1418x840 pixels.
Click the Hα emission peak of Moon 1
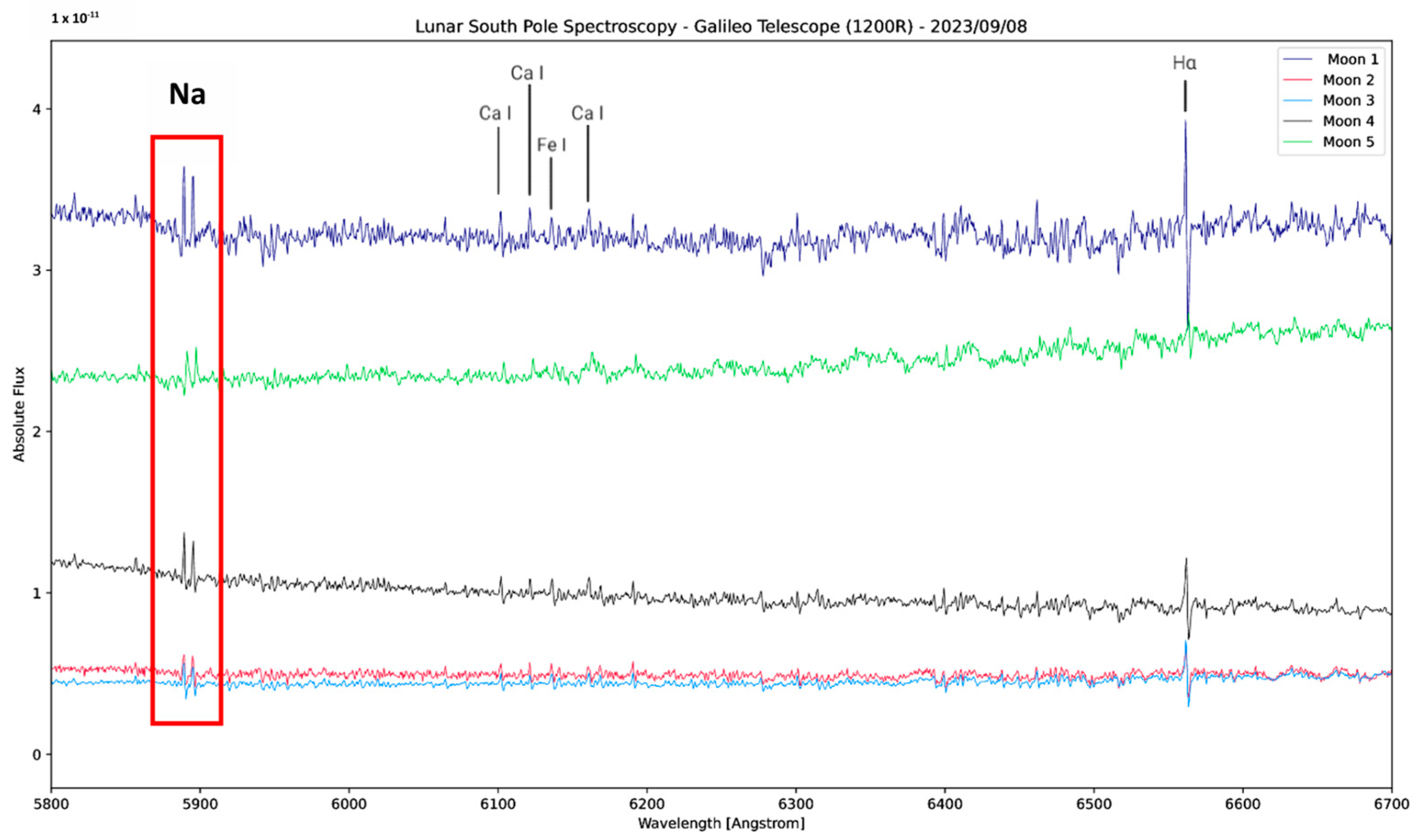1185,122
